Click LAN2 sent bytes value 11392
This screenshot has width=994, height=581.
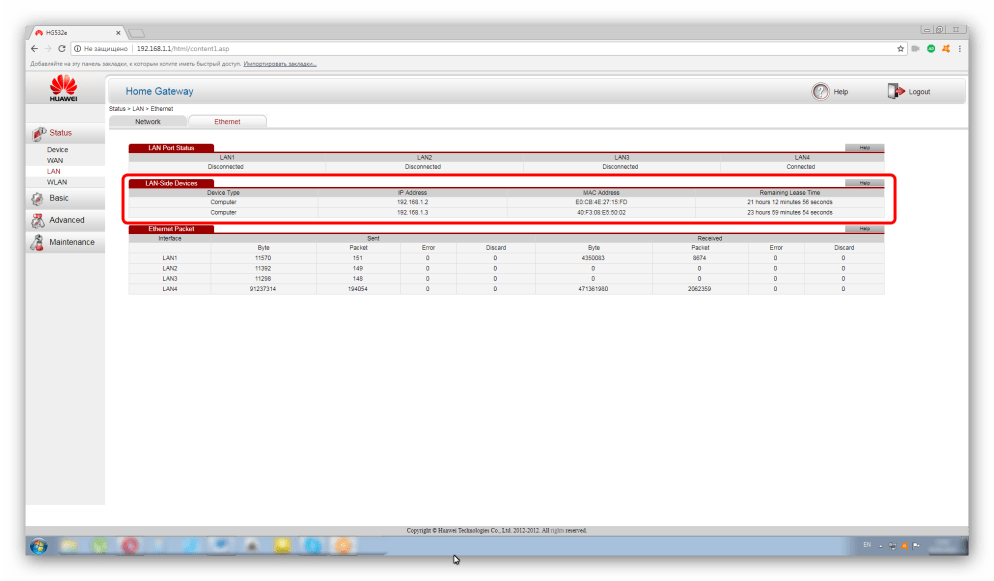(x=262, y=268)
